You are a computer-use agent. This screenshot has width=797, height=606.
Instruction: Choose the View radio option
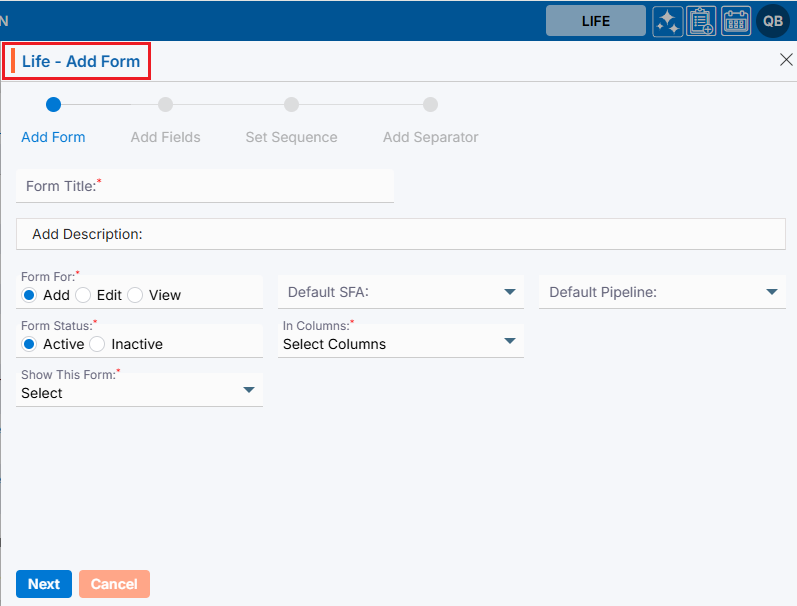coord(135,295)
